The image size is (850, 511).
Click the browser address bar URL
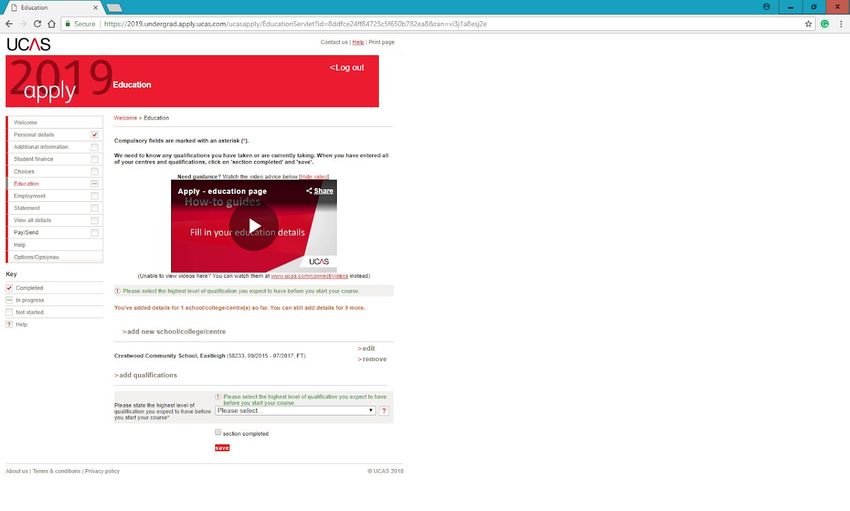click(295, 24)
